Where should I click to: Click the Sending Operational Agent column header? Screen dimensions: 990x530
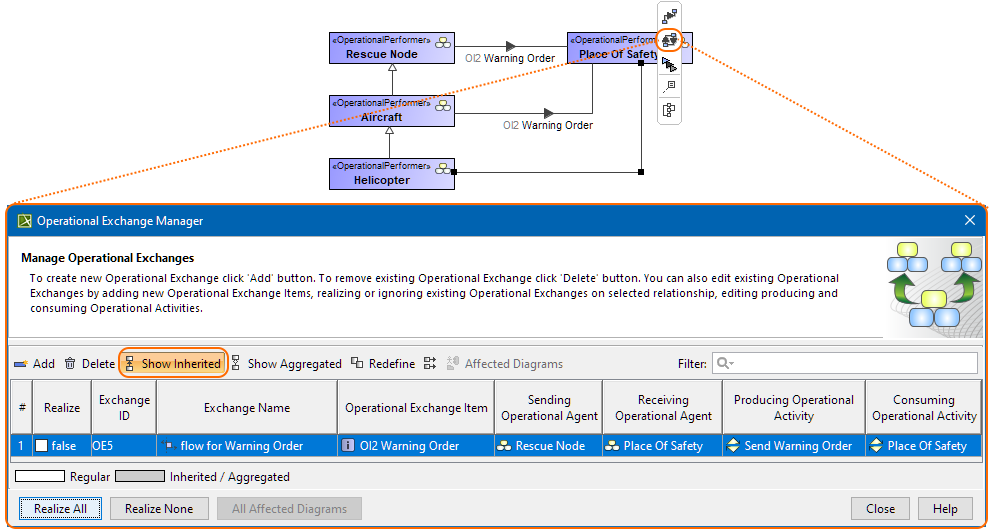click(x=549, y=408)
